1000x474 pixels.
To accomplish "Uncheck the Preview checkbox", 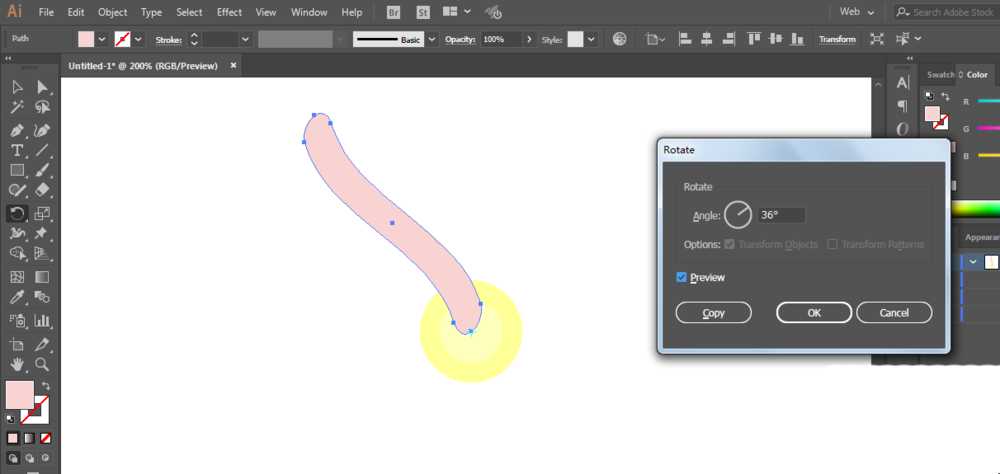I will 681,278.
